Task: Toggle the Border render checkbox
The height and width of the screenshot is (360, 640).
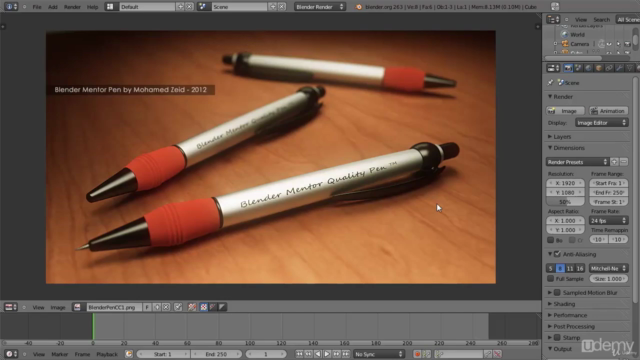Action: 551,240
